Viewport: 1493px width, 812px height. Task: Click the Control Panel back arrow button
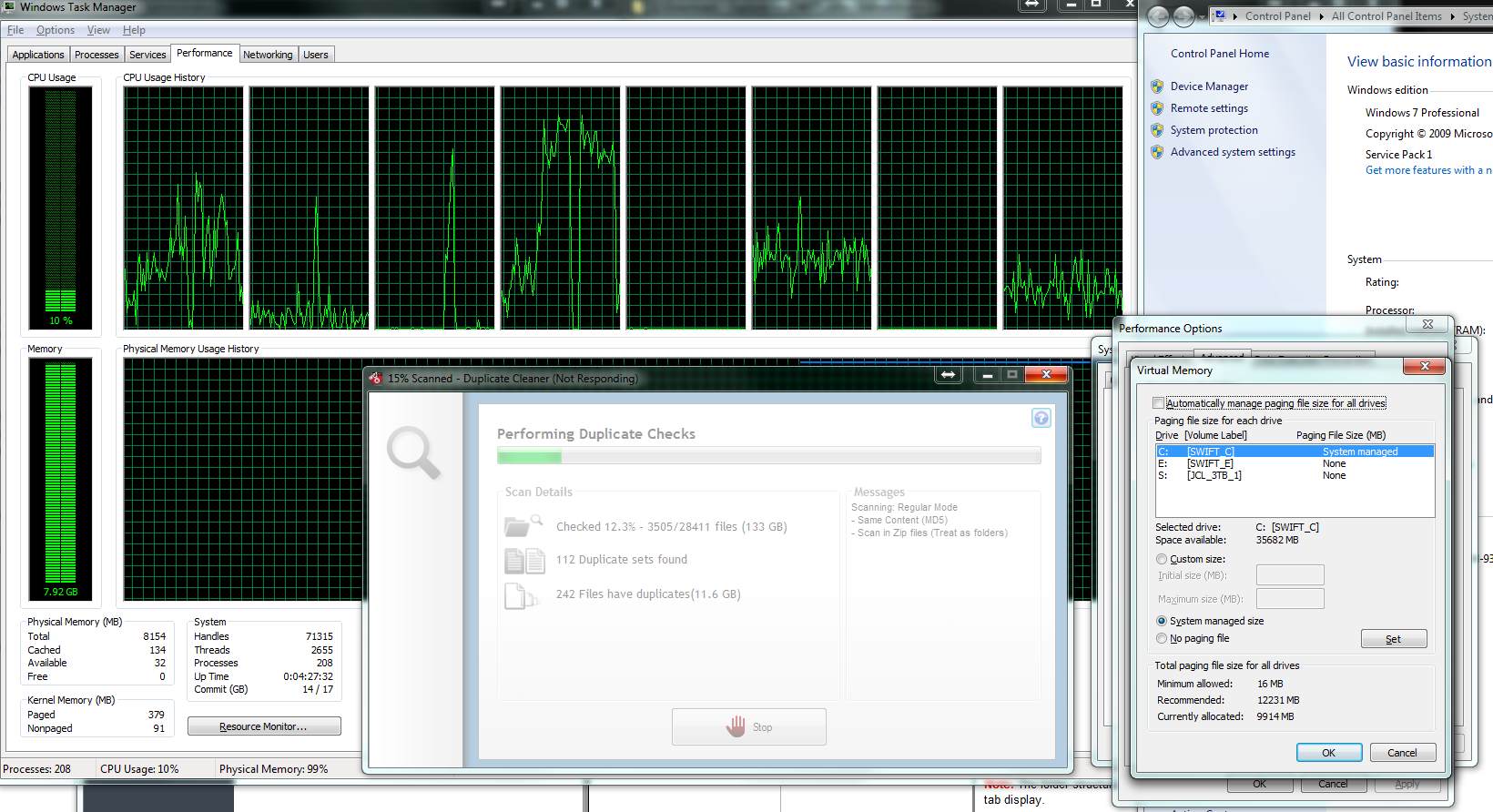click(x=1158, y=16)
